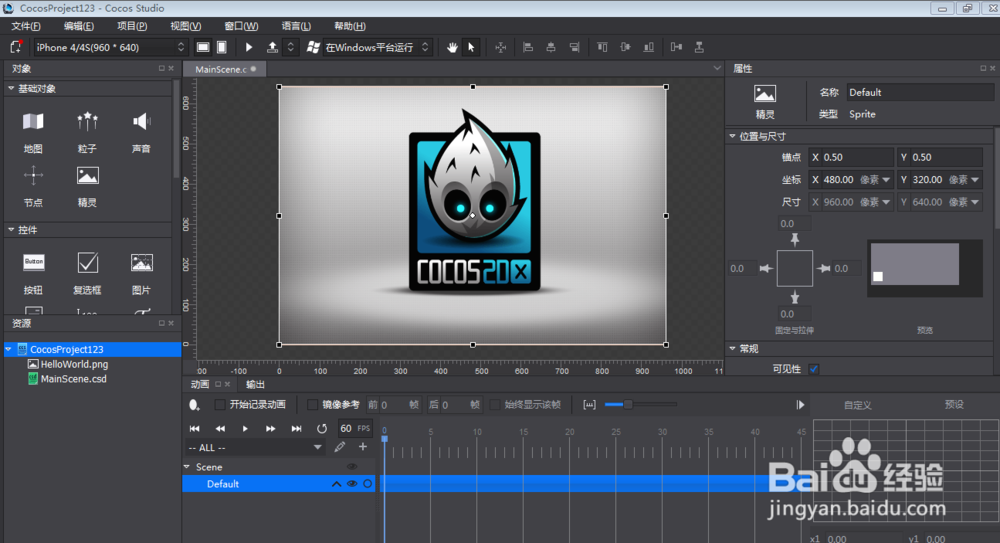Uncheck the 可见性 visibility checkbox
This screenshot has height=543, width=1000.
coord(814,369)
